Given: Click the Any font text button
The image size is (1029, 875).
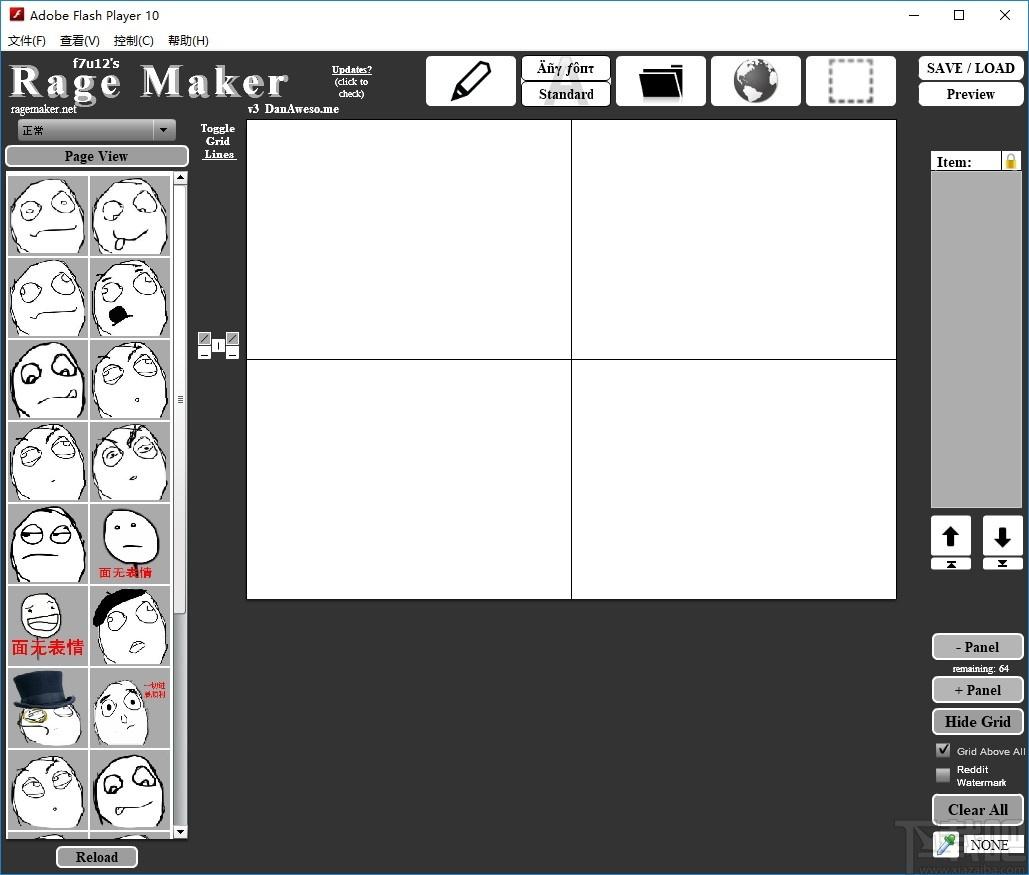Looking at the screenshot, I should [566, 68].
